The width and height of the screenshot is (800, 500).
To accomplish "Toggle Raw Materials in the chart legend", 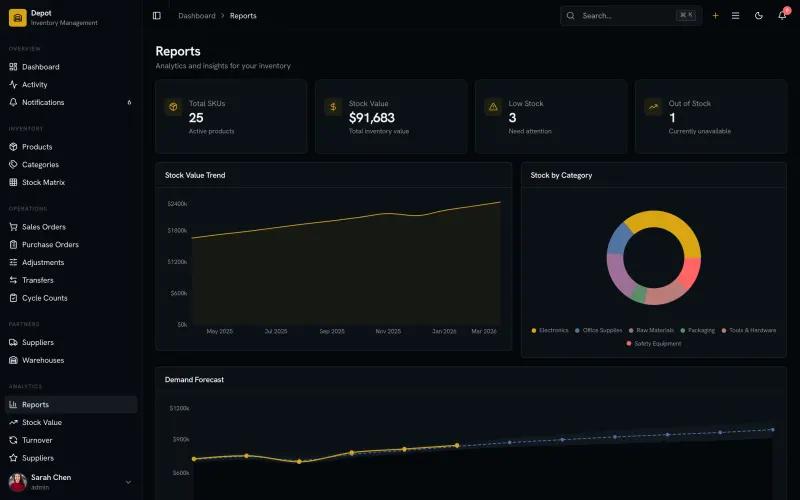I will [x=652, y=331].
